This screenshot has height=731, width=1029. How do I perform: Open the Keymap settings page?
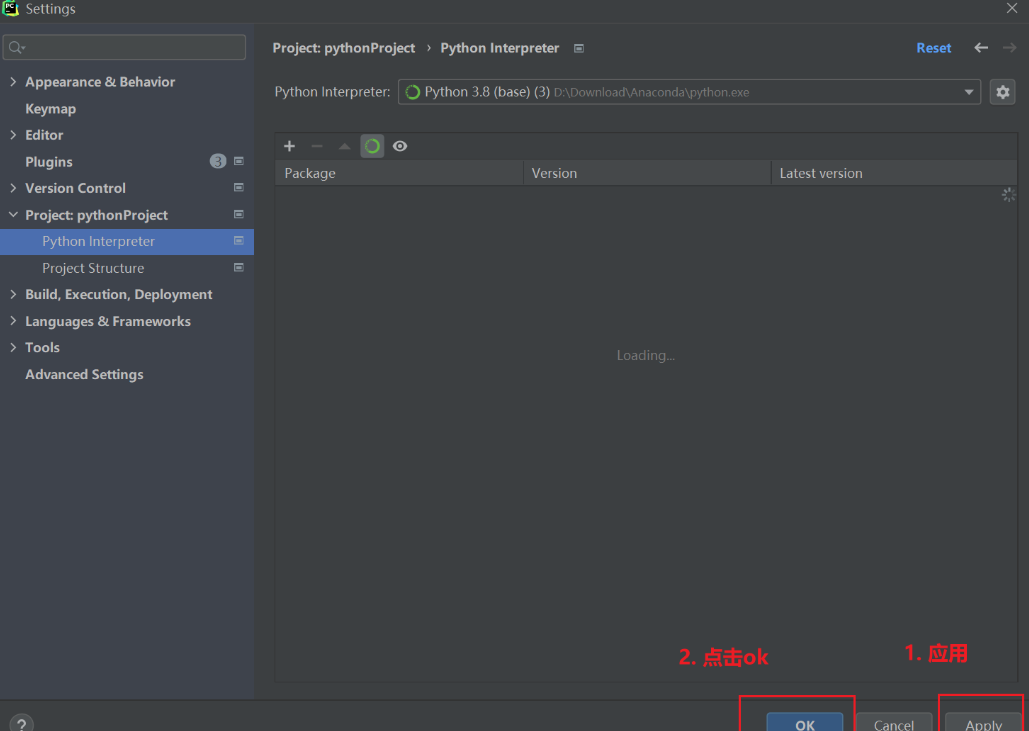[x=50, y=108]
